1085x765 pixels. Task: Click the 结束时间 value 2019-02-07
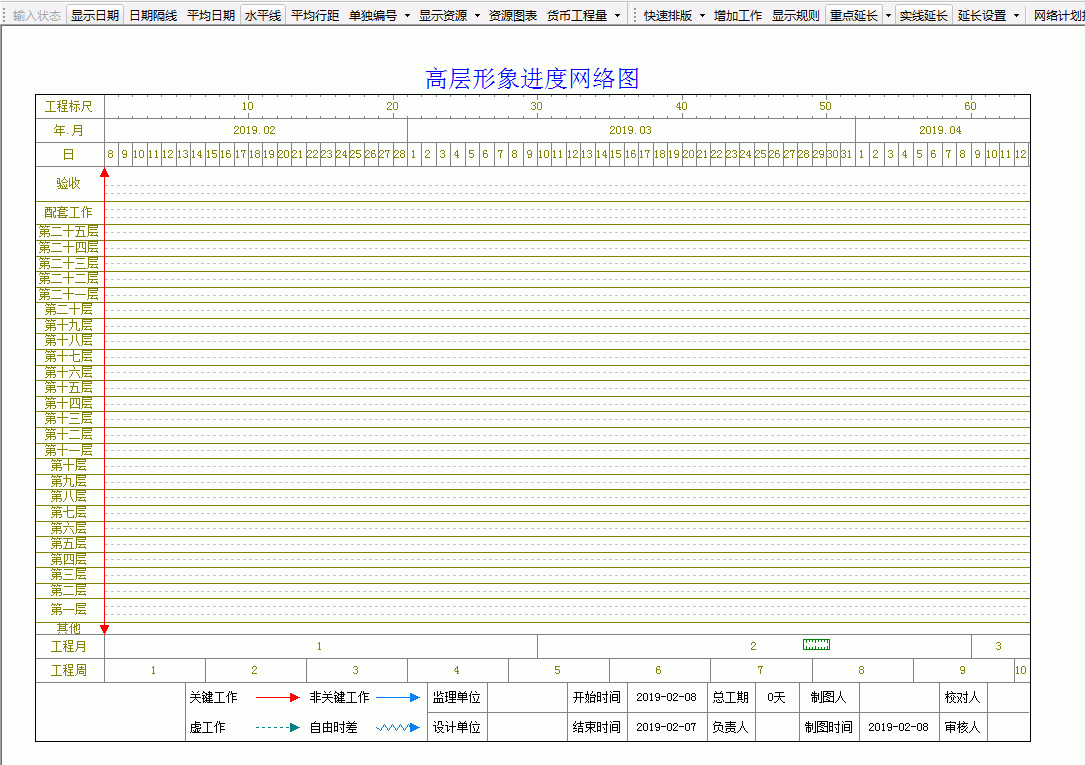point(666,727)
